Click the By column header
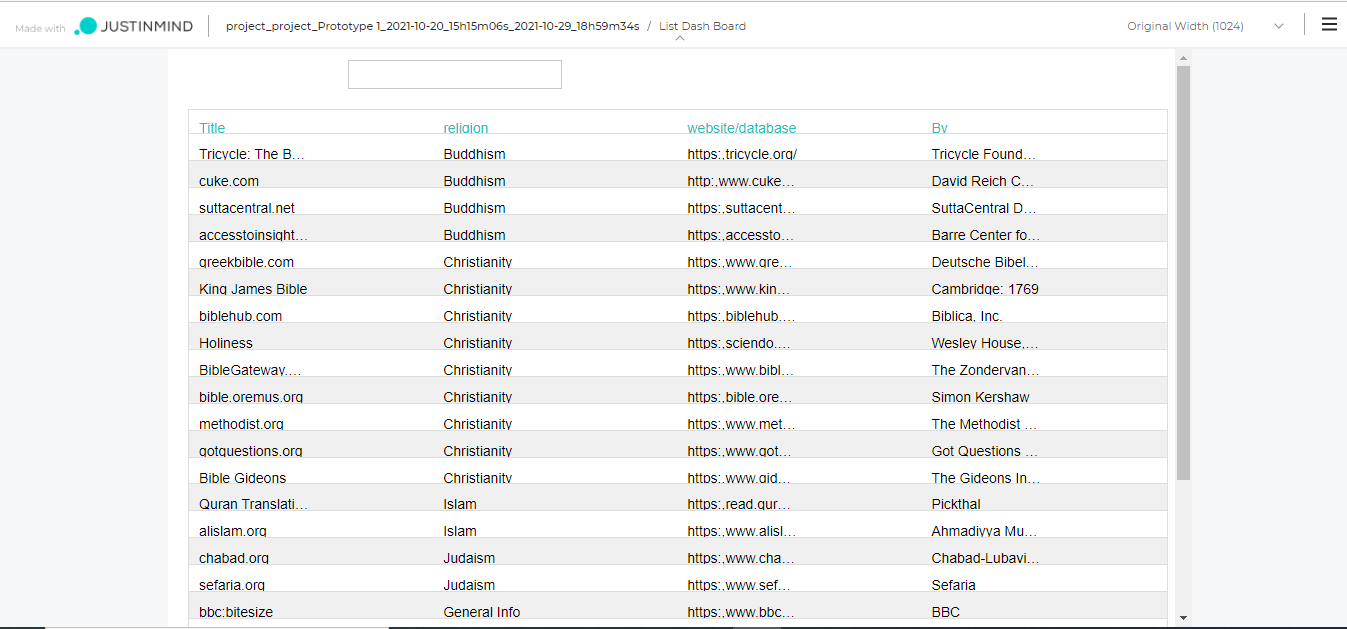 pyautogui.click(x=940, y=128)
